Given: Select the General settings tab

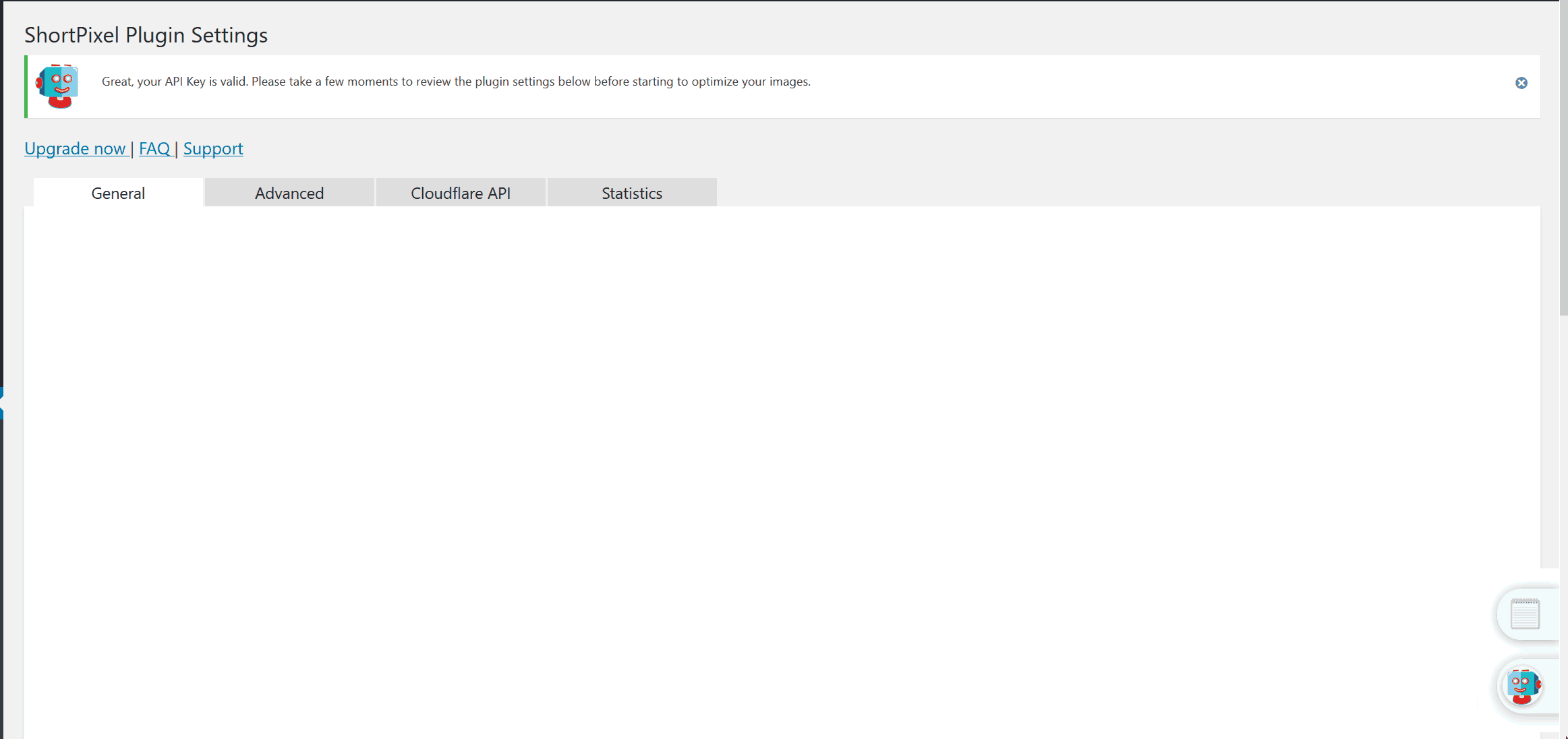Looking at the screenshot, I should [118, 194].
